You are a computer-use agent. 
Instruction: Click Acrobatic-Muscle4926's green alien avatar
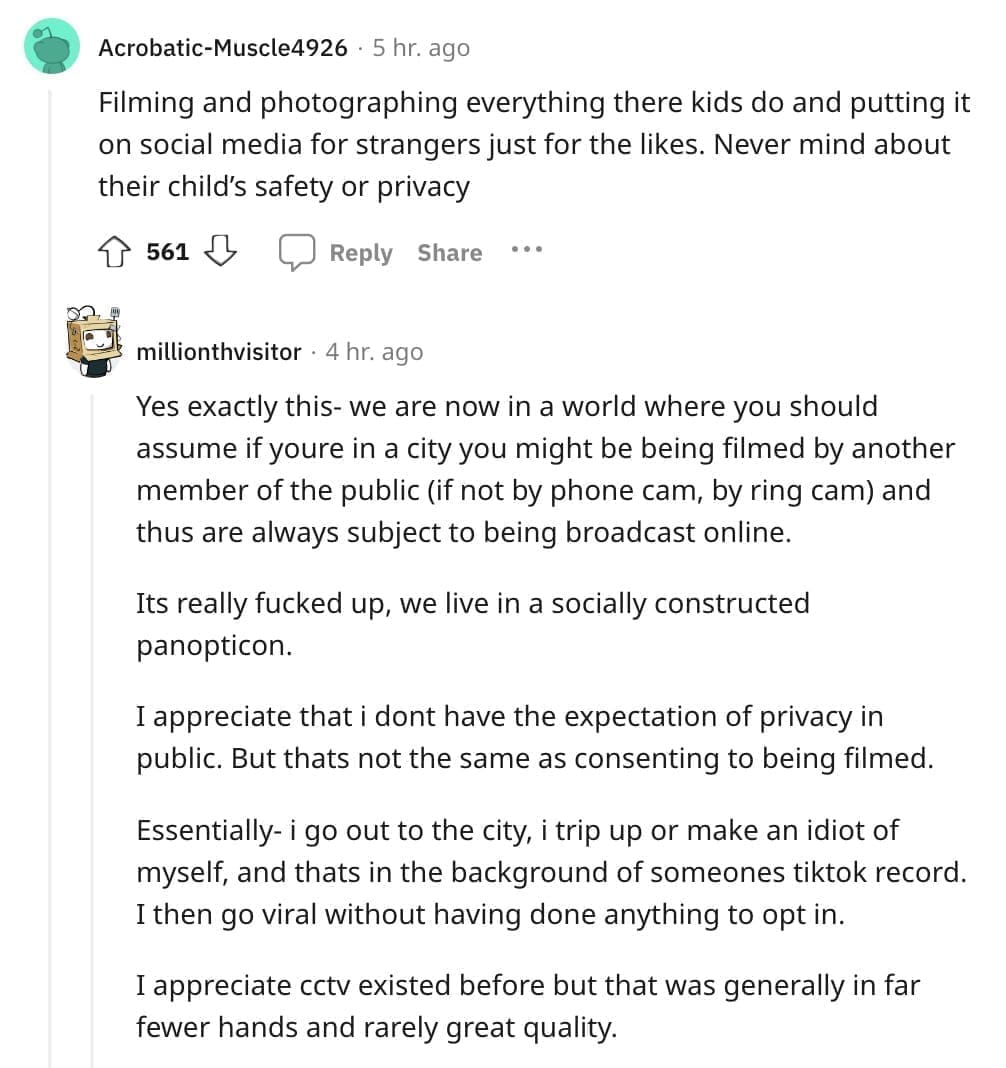(52, 44)
